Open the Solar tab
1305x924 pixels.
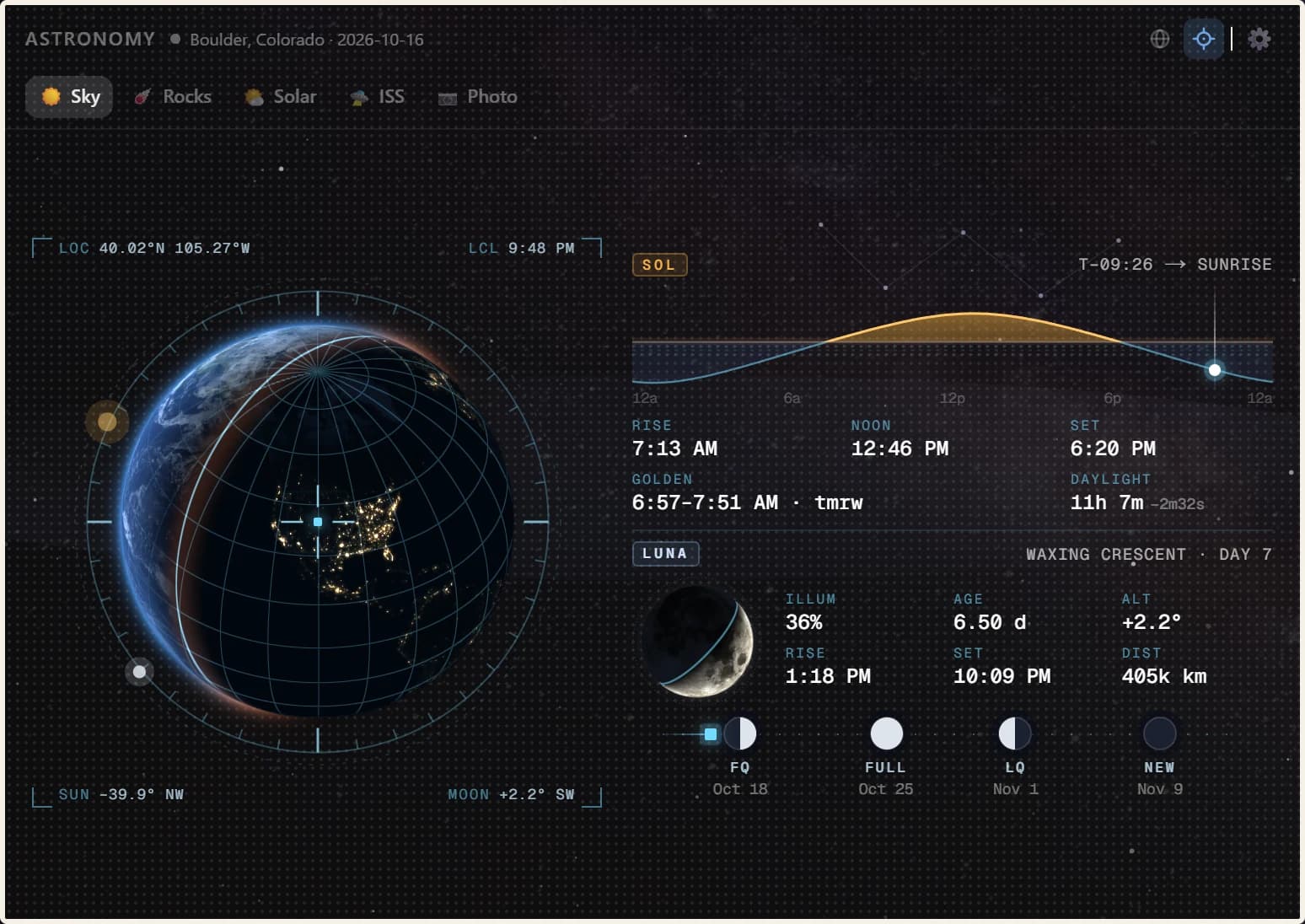tap(281, 97)
